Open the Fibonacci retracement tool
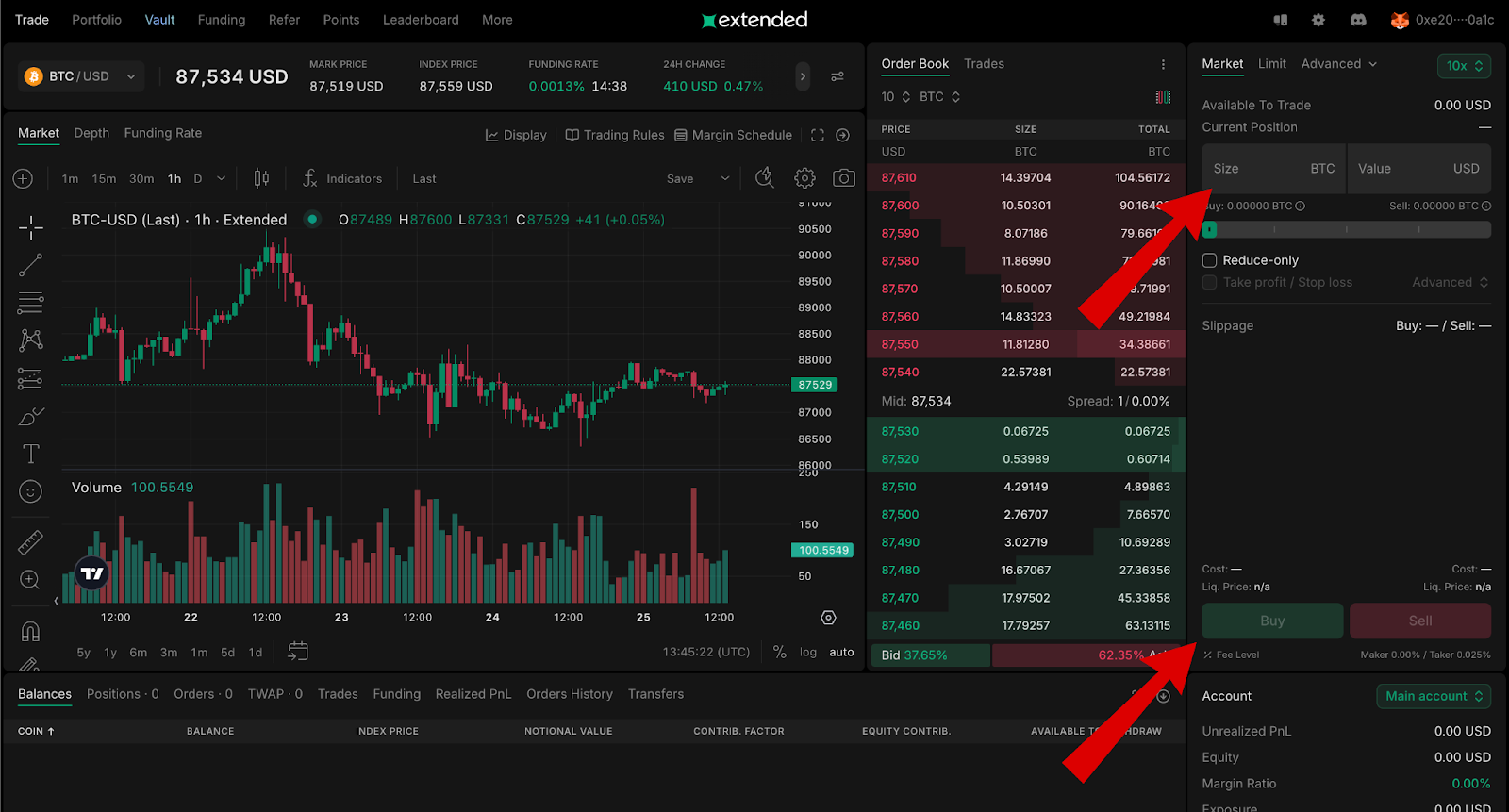Screen dimensions: 1509x812 click(x=30, y=303)
